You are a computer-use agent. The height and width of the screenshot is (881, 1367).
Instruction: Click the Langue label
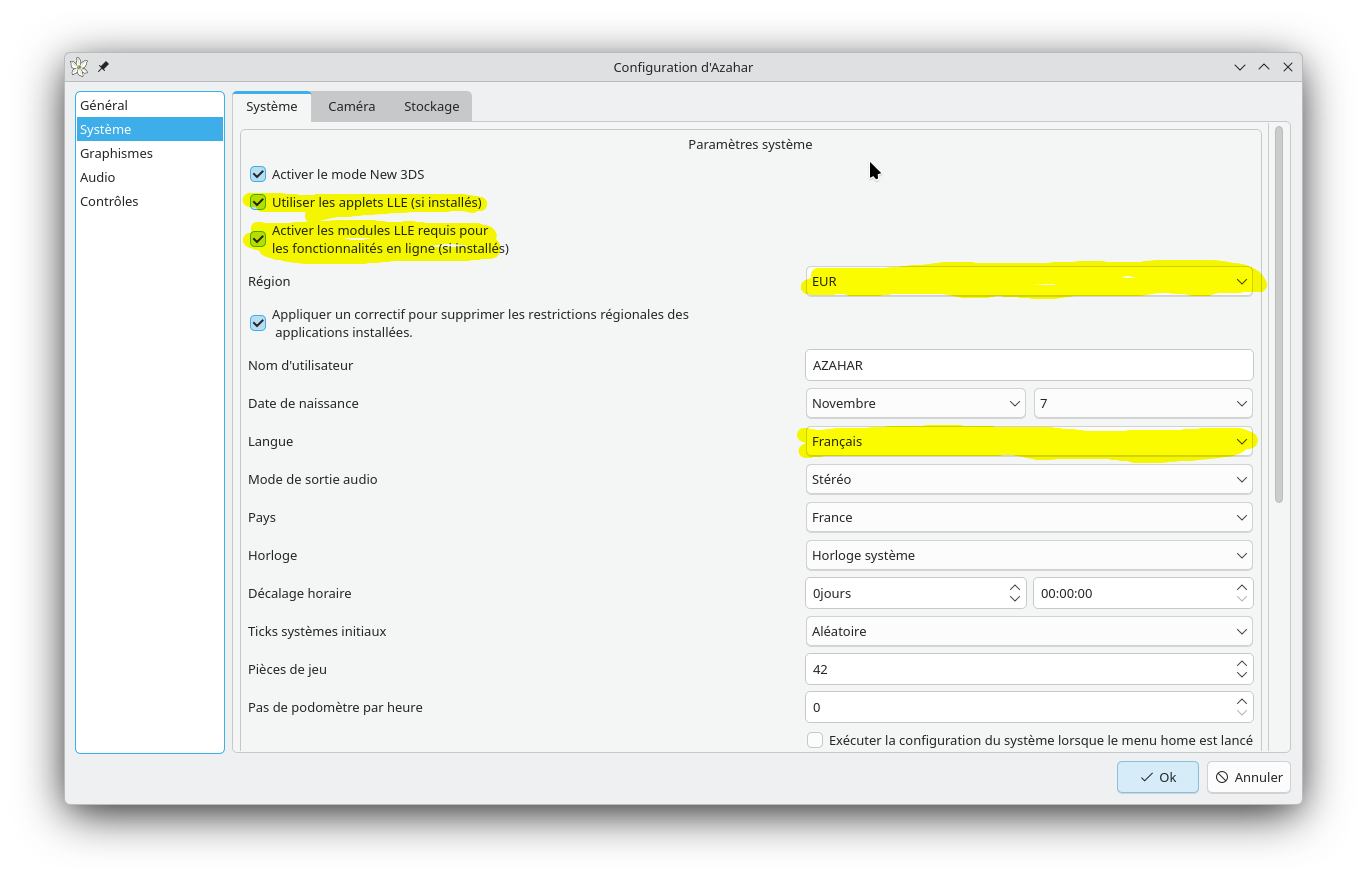pos(270,441)
